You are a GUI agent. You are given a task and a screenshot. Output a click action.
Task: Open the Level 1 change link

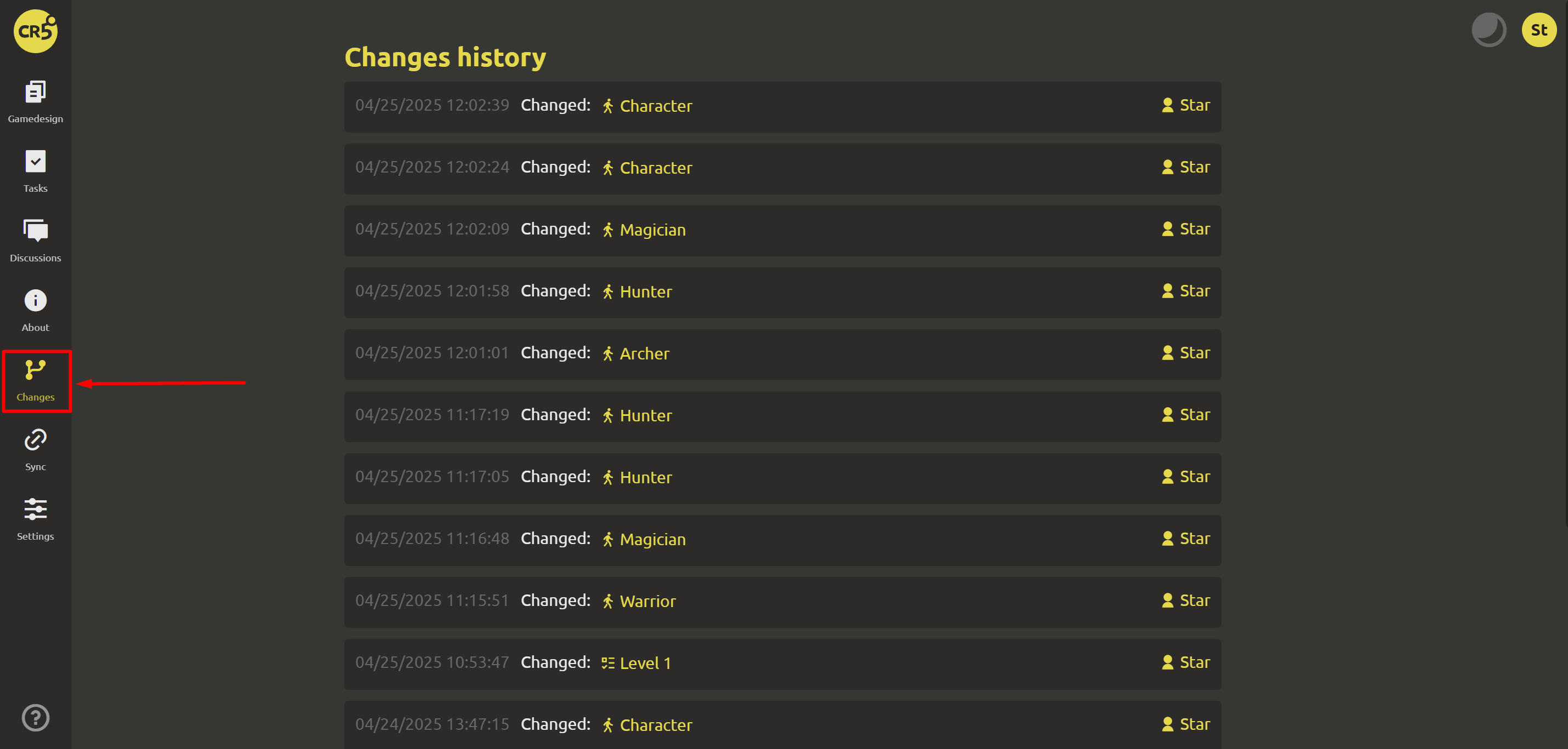tap(645, 663)
